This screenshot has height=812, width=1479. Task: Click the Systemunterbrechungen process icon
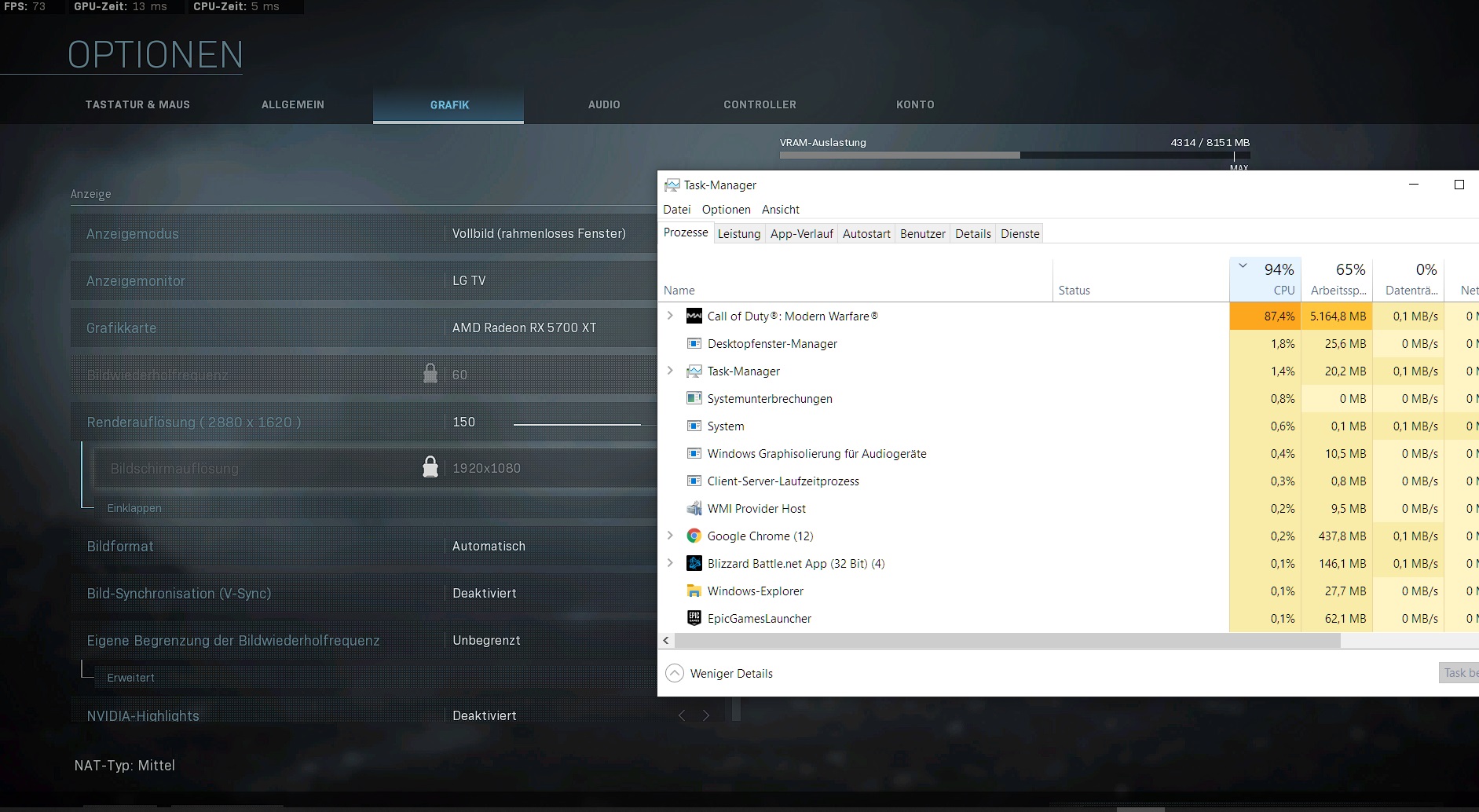(694, 398)
